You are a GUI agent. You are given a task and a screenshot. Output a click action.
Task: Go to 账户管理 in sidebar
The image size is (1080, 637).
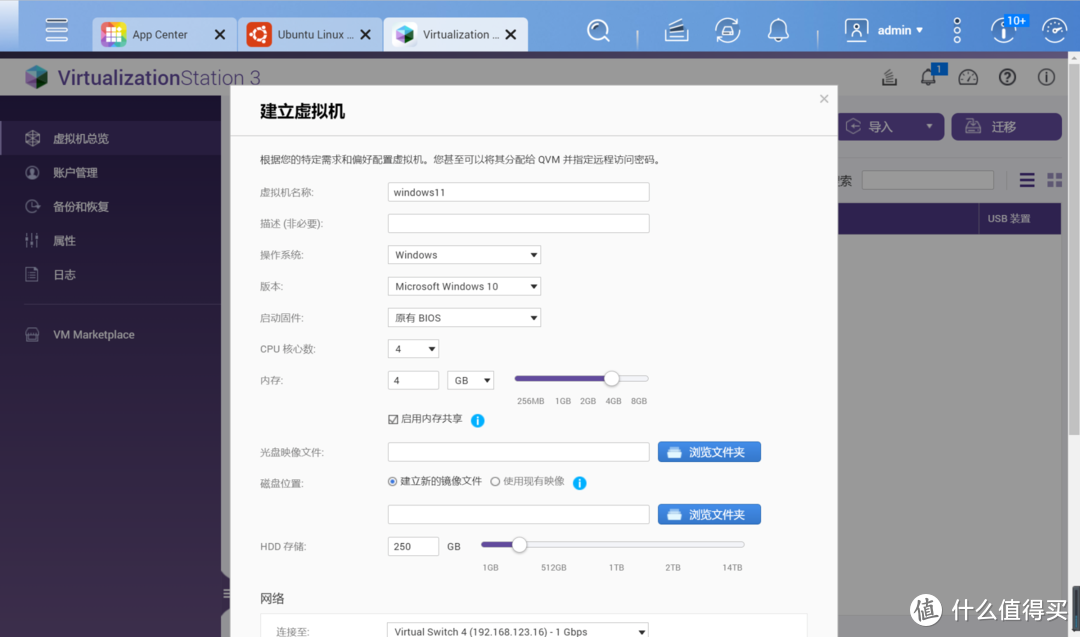(x=110, y=173)
